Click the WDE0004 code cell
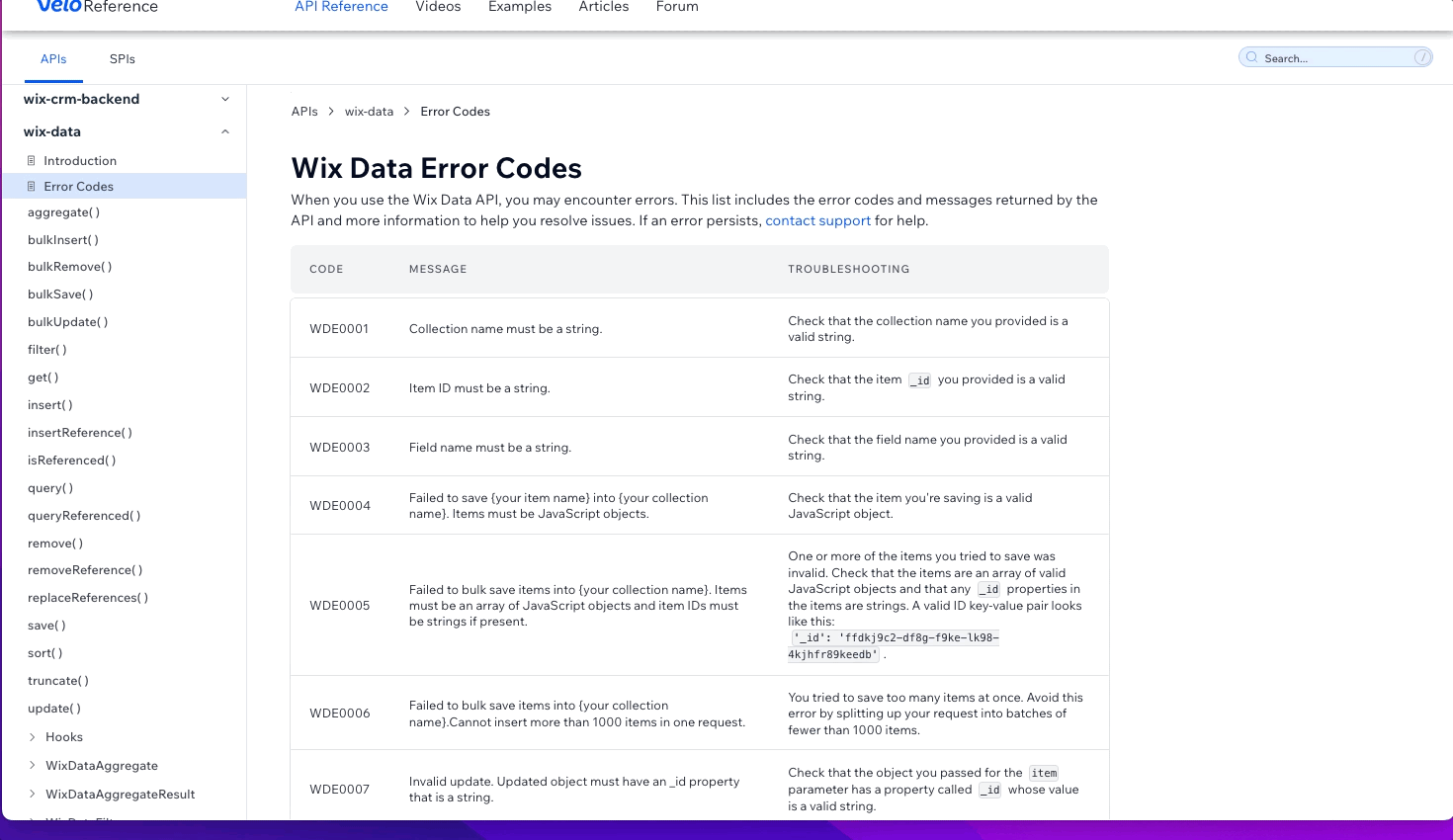1453x840 pixels. pyautogui.click(x=340, y=506)
